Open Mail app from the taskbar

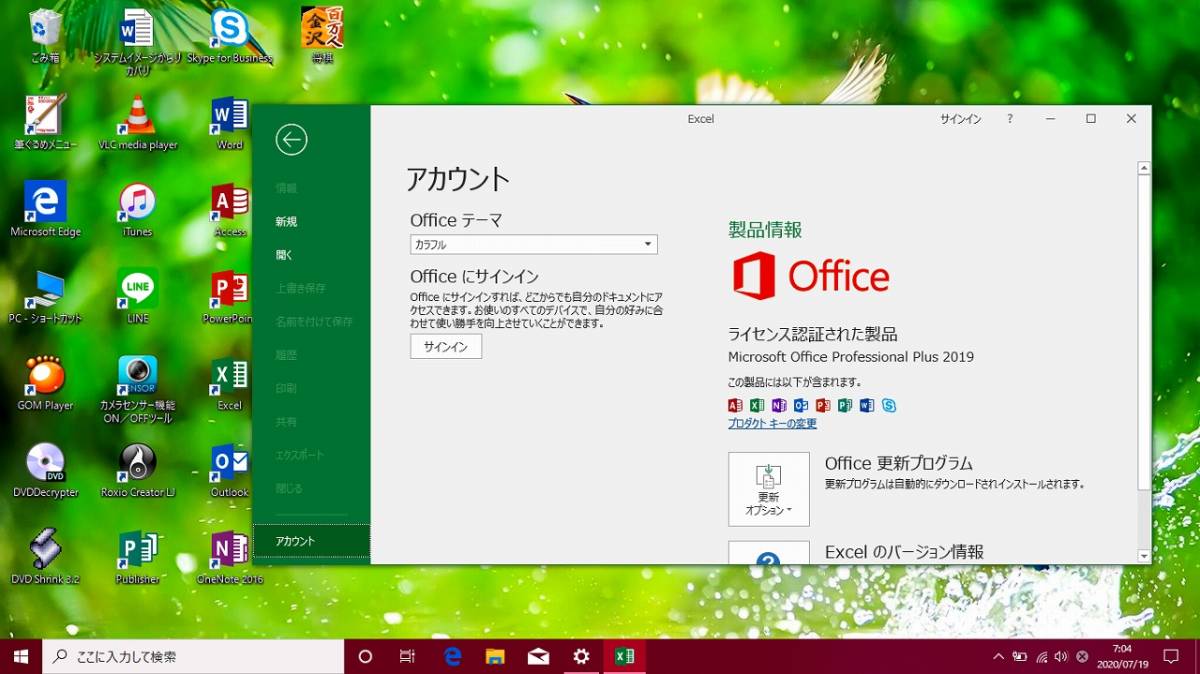tap(538, 657)
